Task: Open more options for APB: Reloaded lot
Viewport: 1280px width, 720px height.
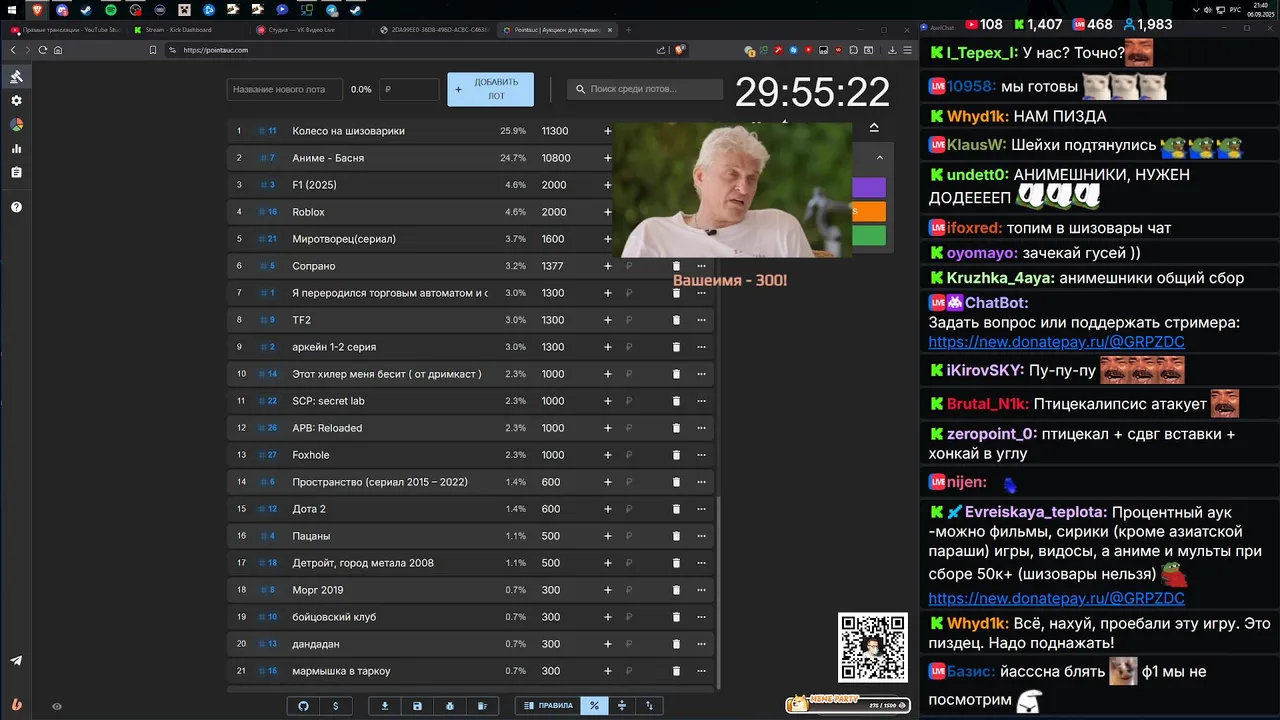Action: pos(702,428)
